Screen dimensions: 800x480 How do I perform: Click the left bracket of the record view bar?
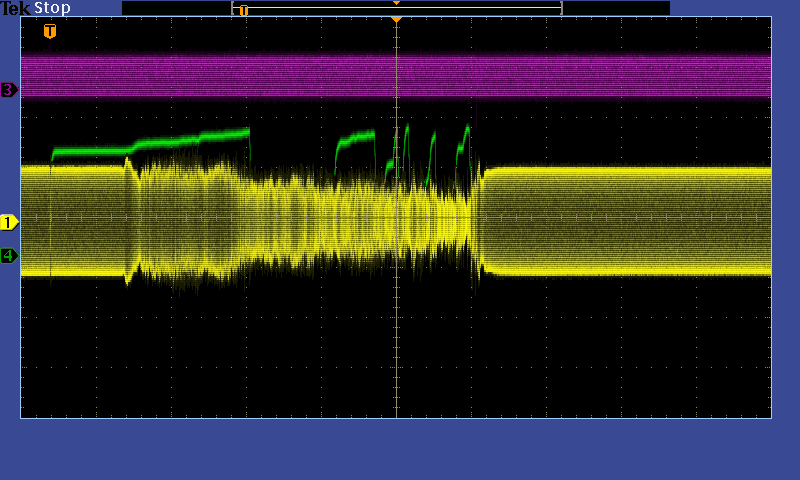tap(233, 8)
